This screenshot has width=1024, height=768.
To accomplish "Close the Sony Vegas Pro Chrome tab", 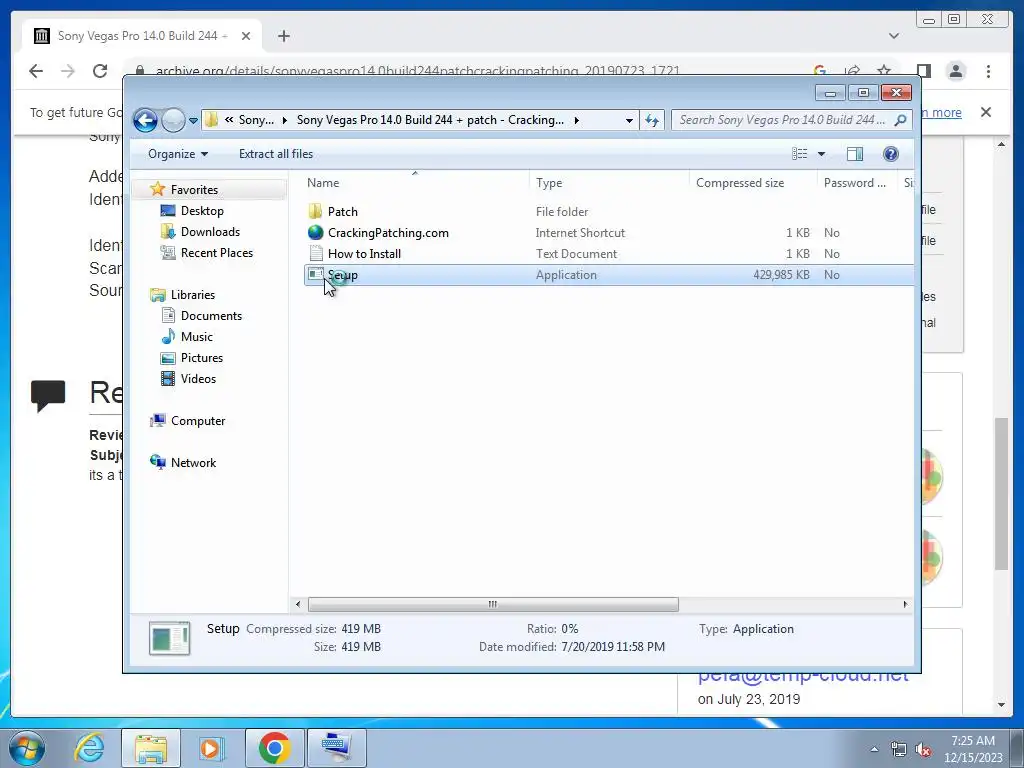I will point(246,36).
